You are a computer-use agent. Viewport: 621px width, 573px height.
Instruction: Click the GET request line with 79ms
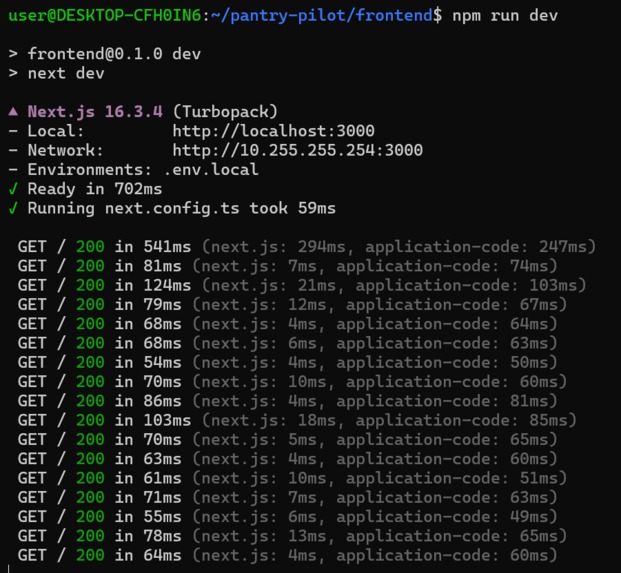[292, 305]
